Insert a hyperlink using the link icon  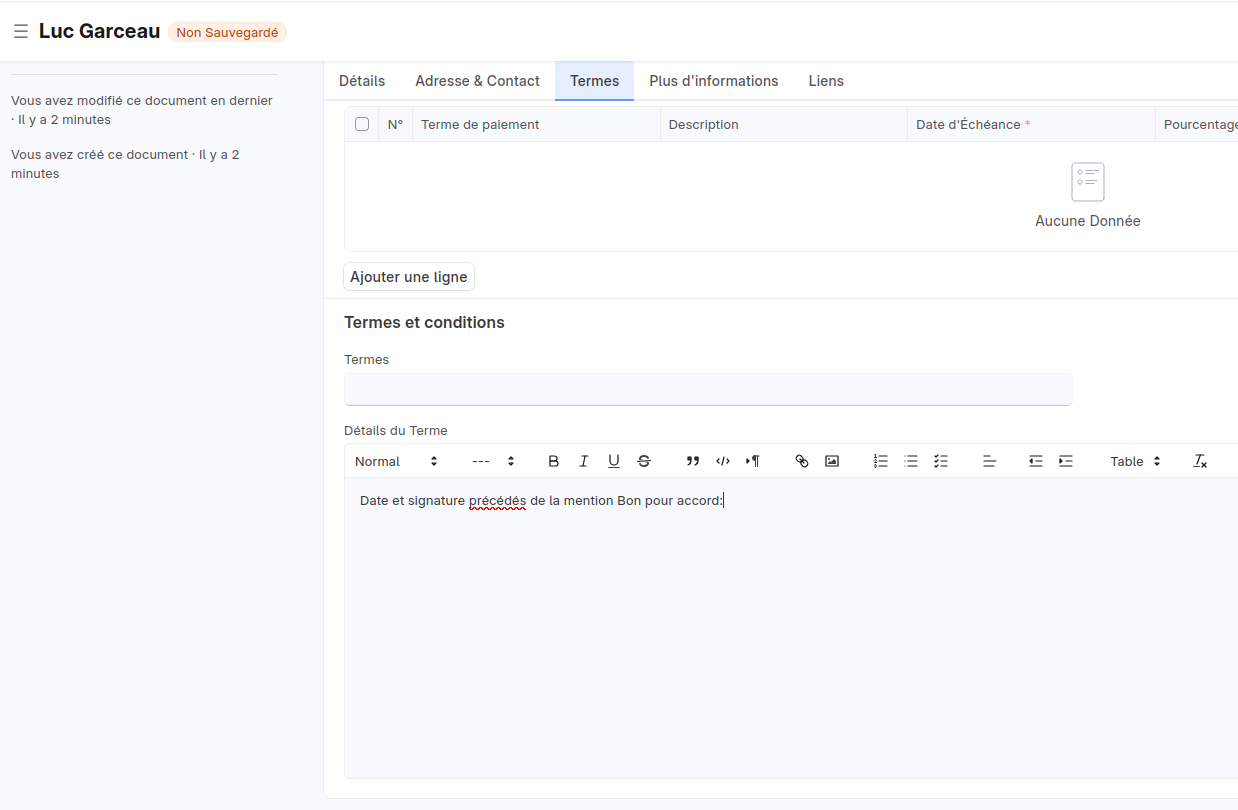[x=801, y=461]
